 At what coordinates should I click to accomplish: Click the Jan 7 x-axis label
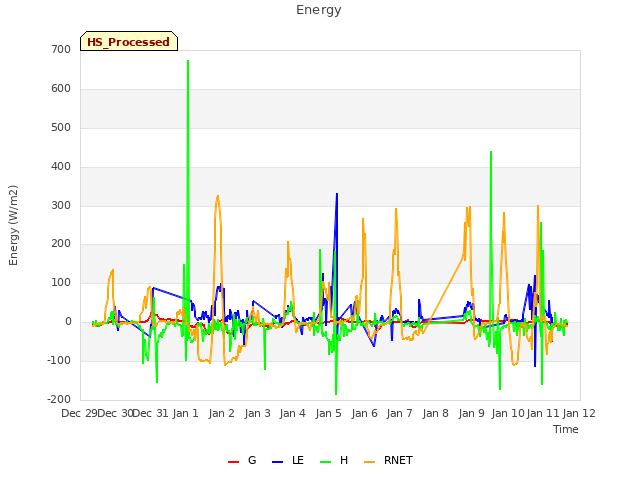[x=400, y=413]
